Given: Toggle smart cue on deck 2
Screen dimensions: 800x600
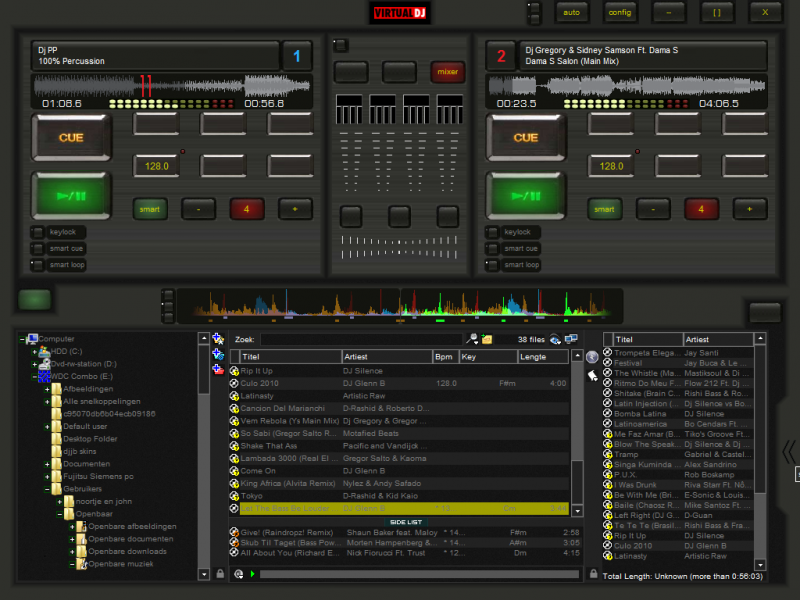Looking at the screenshot, I should 492,248.
